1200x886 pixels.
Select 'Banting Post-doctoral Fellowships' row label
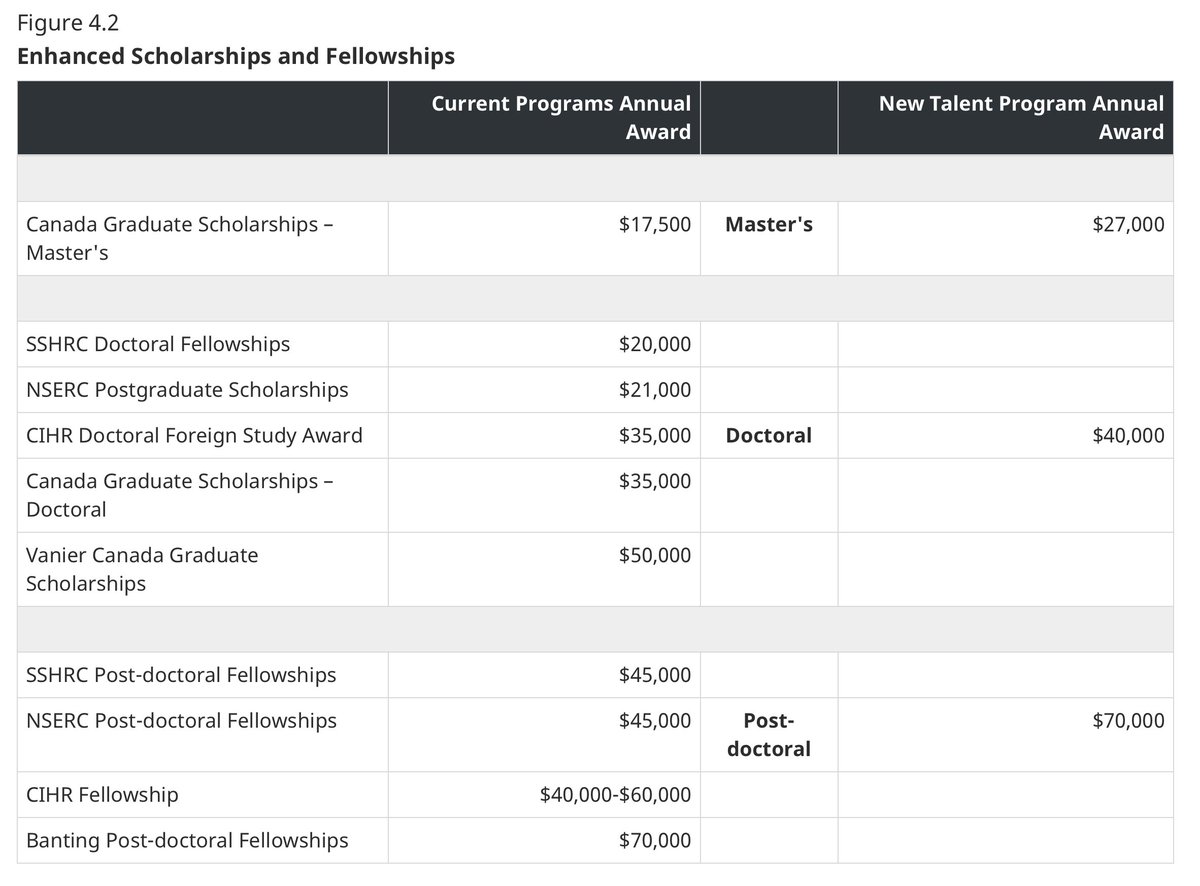point(187,840)
